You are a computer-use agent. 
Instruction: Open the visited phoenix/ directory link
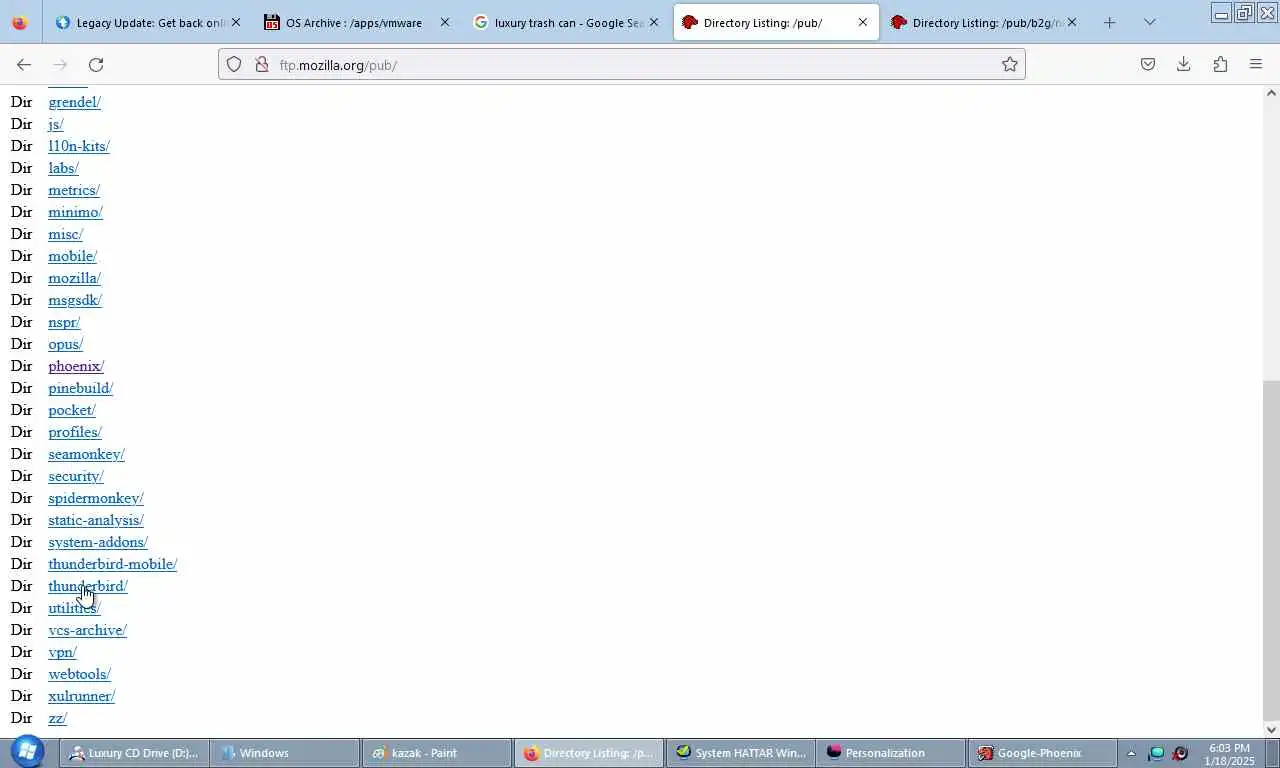pyautogui.click(x=76, y=366)
